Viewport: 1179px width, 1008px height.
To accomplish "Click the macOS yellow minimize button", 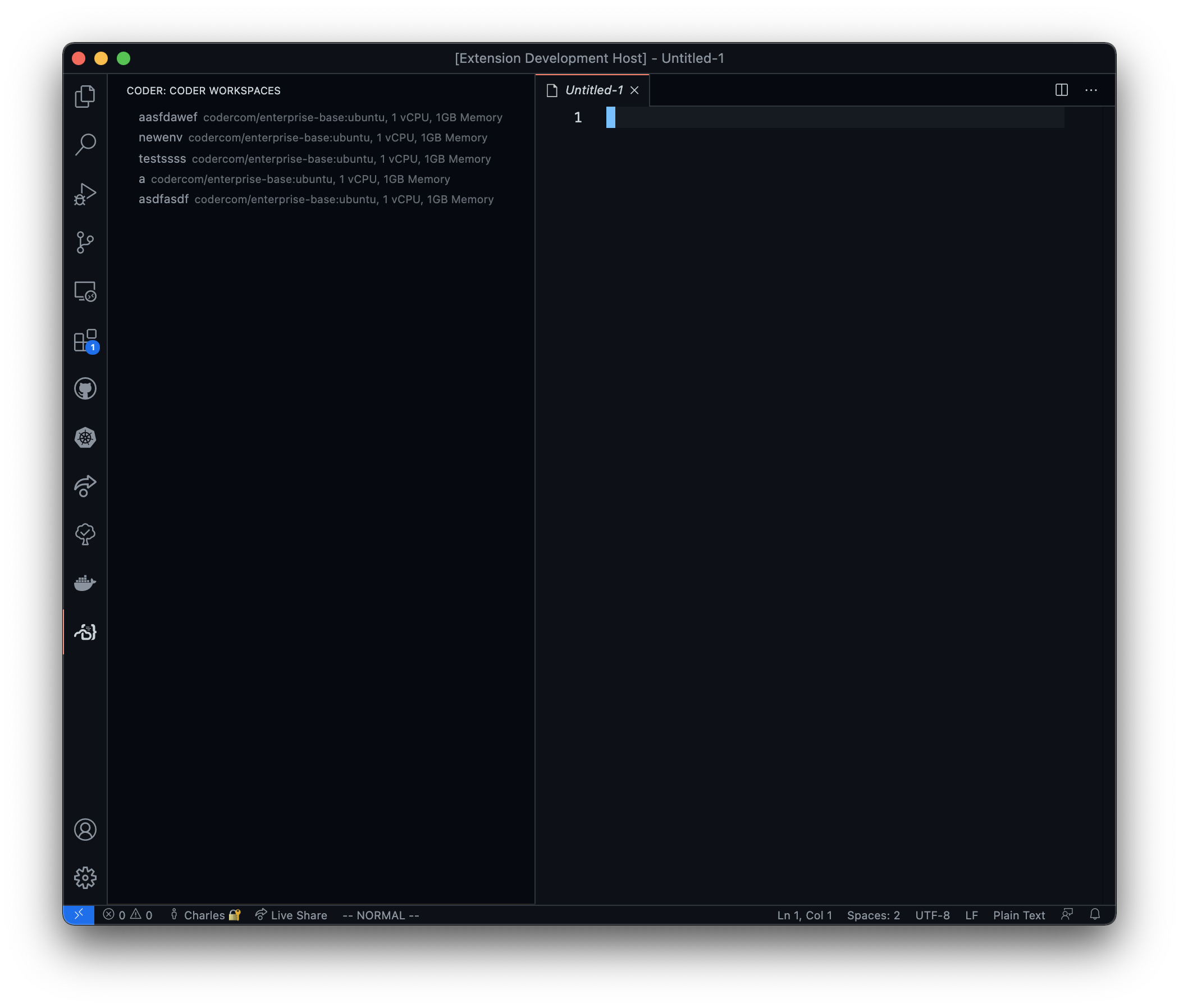I will point(101,58).
